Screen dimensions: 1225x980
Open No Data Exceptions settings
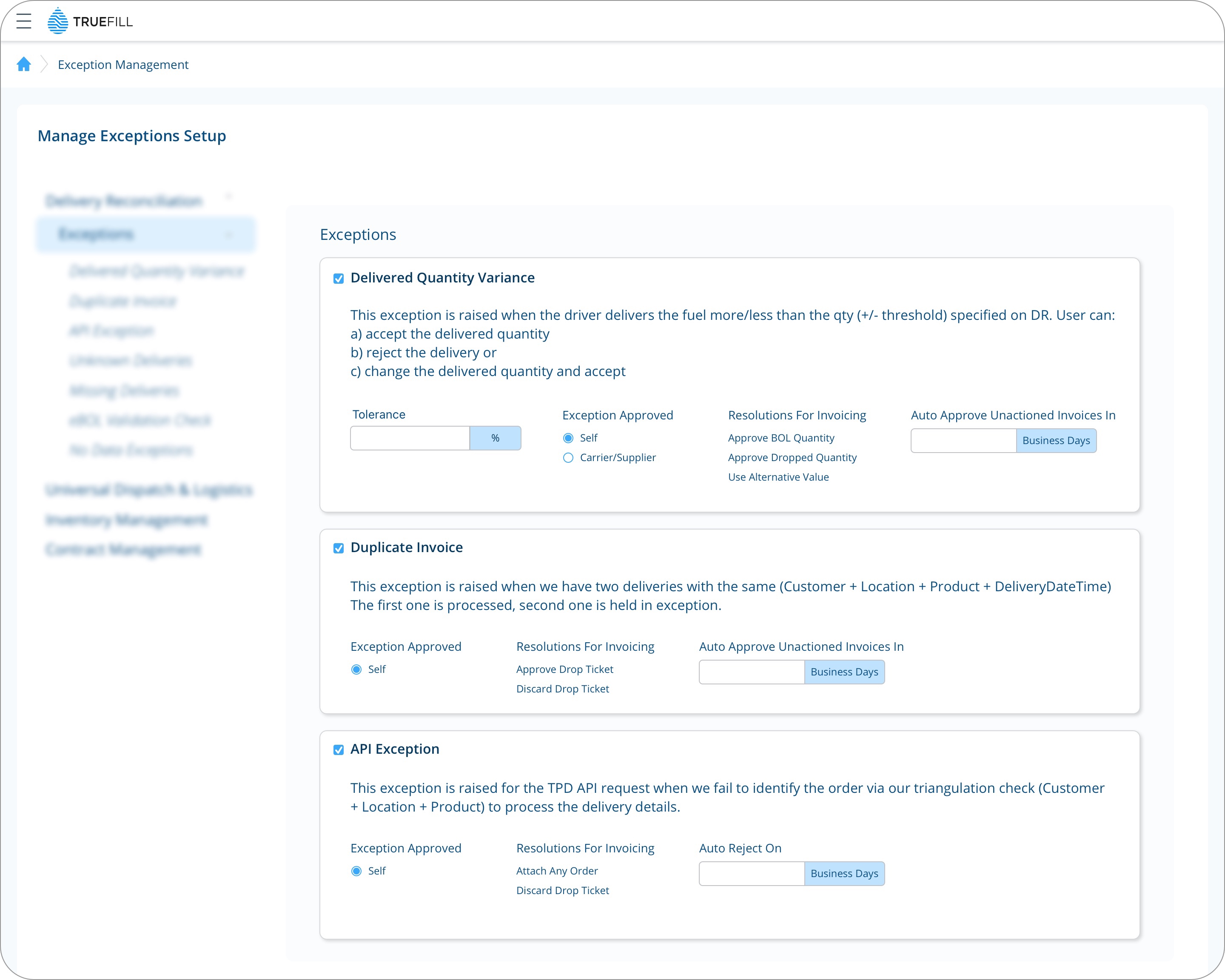point(131,450)
